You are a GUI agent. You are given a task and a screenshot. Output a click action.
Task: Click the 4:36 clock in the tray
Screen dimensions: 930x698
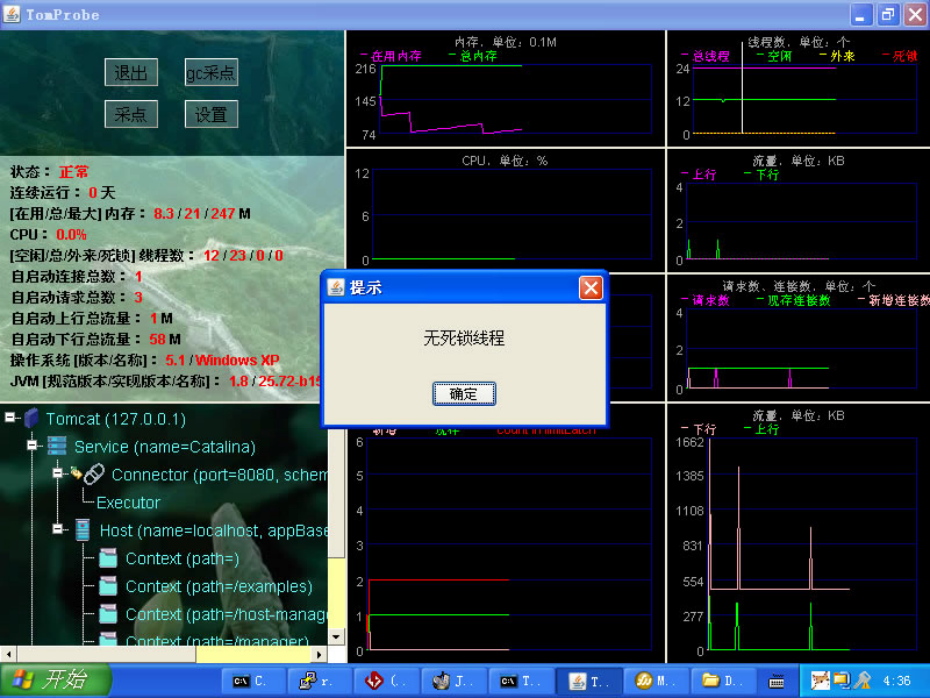point(896,681)
